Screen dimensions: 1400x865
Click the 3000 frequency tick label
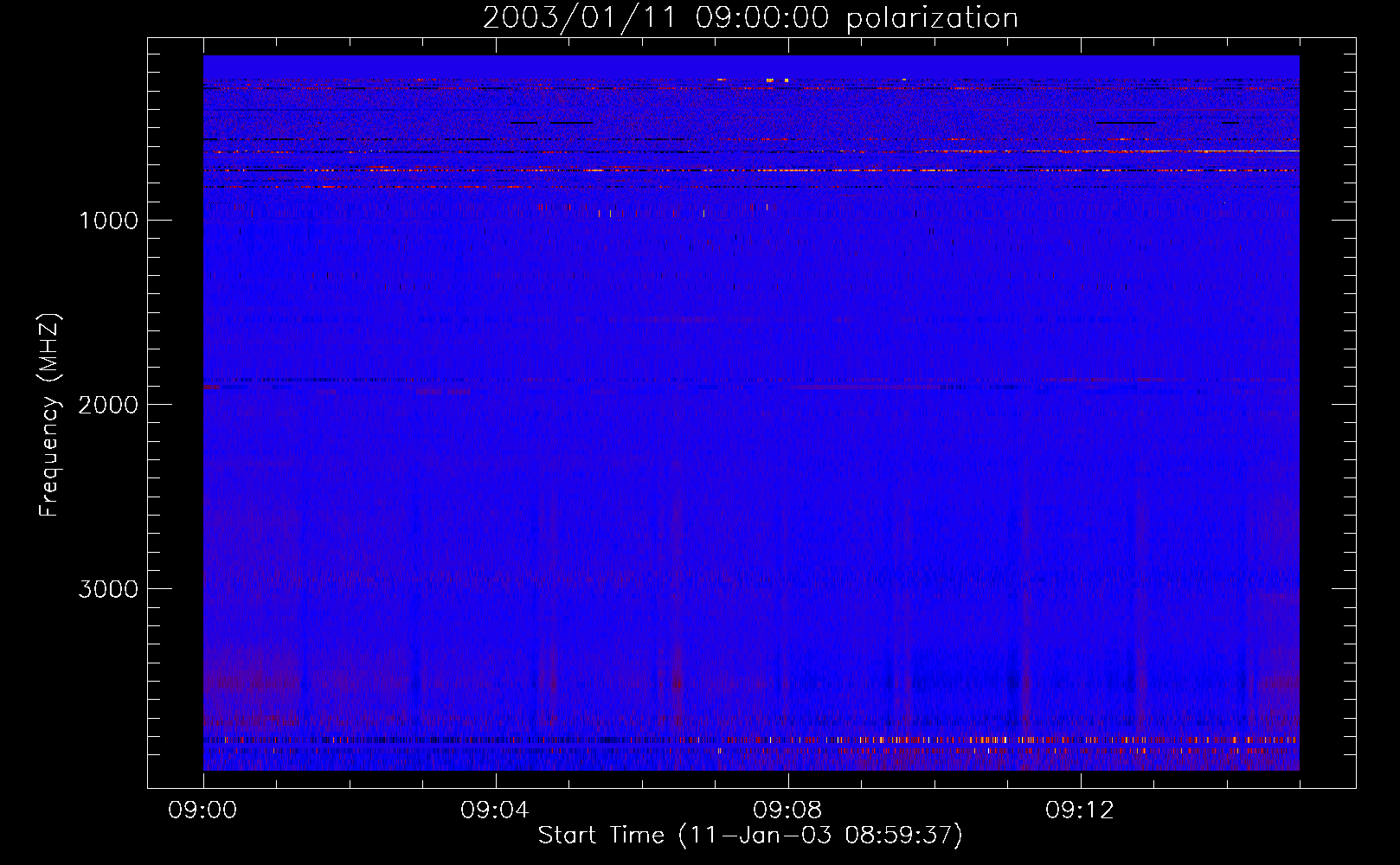click(x=108, y=589)
